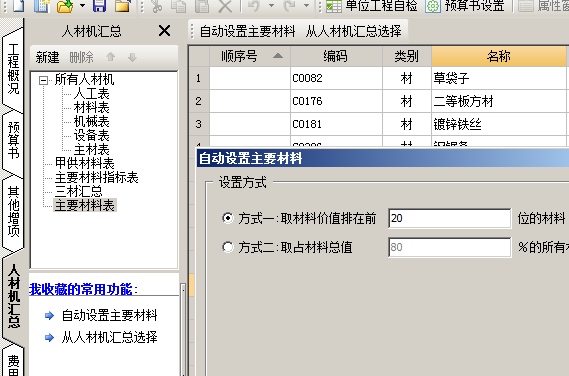Click the cell with code C0181
This screenshot has width=569, height=376.
[x=336, y=124]
